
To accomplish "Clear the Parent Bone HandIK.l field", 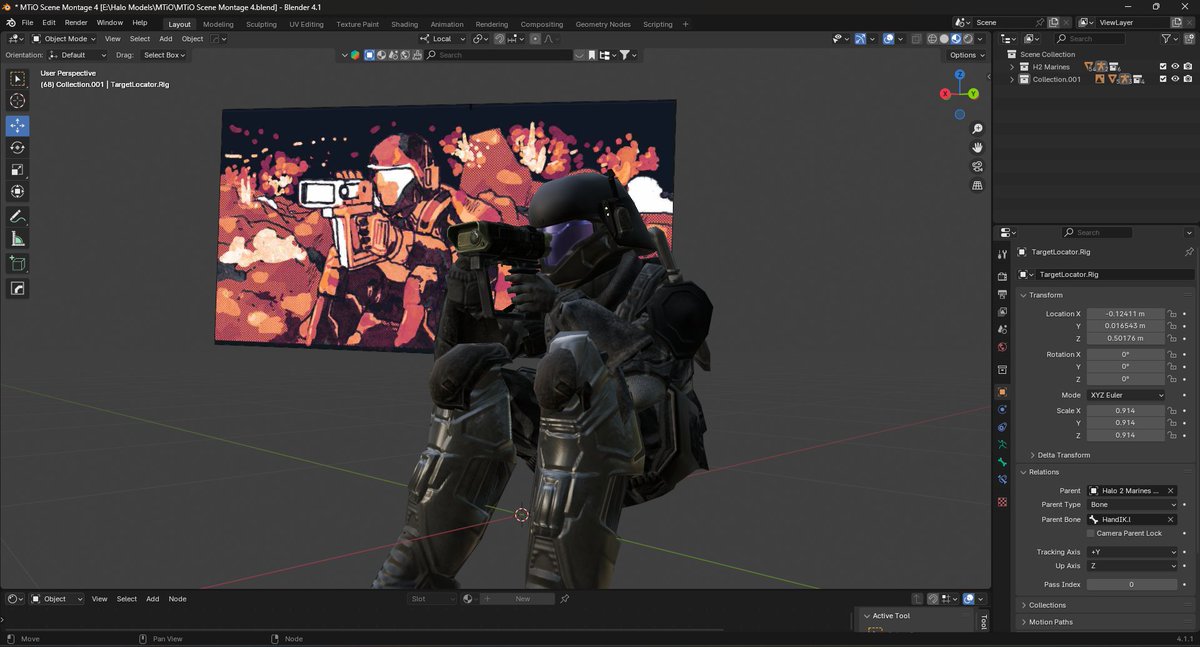I will tap(1170, 519).
